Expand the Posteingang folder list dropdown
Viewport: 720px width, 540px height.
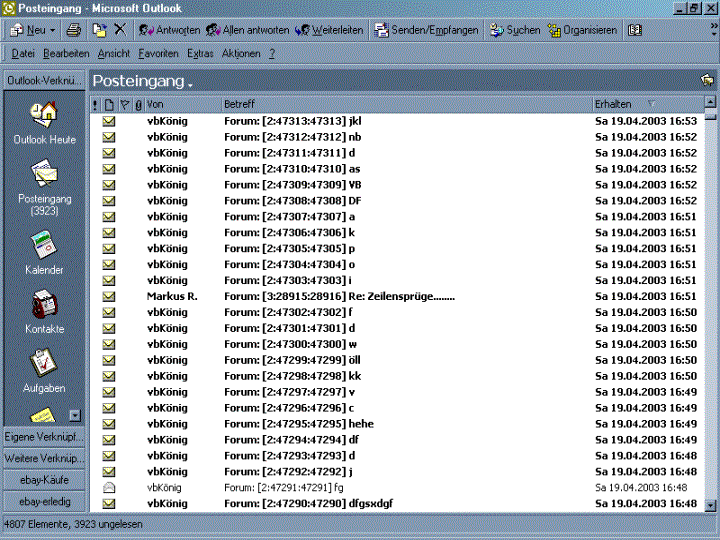tap(190, 82)
